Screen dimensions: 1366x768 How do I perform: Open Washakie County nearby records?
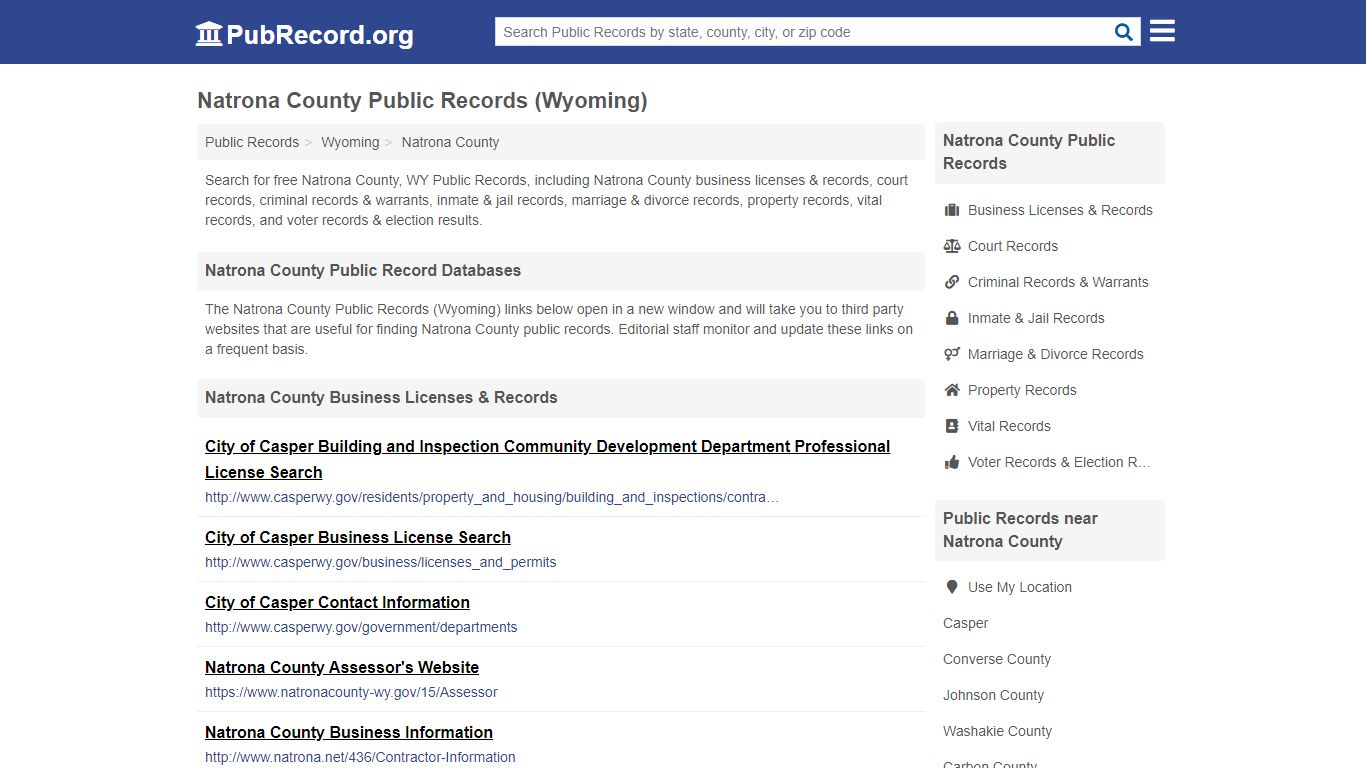(997, 731)
